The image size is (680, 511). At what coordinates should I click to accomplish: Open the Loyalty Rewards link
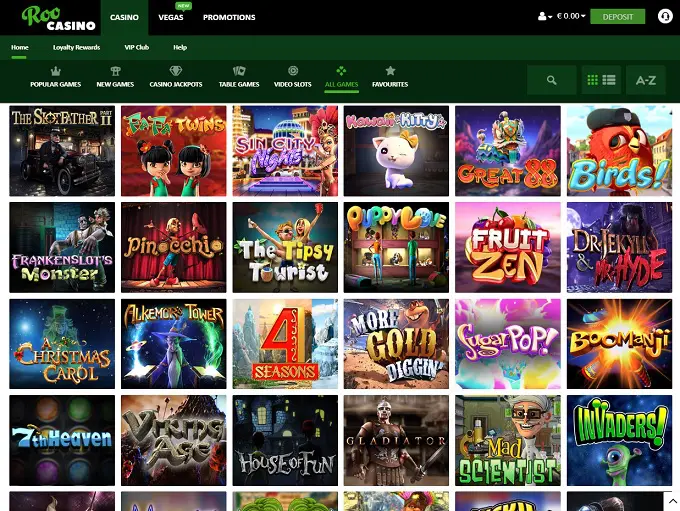click(x=76, y=47)
